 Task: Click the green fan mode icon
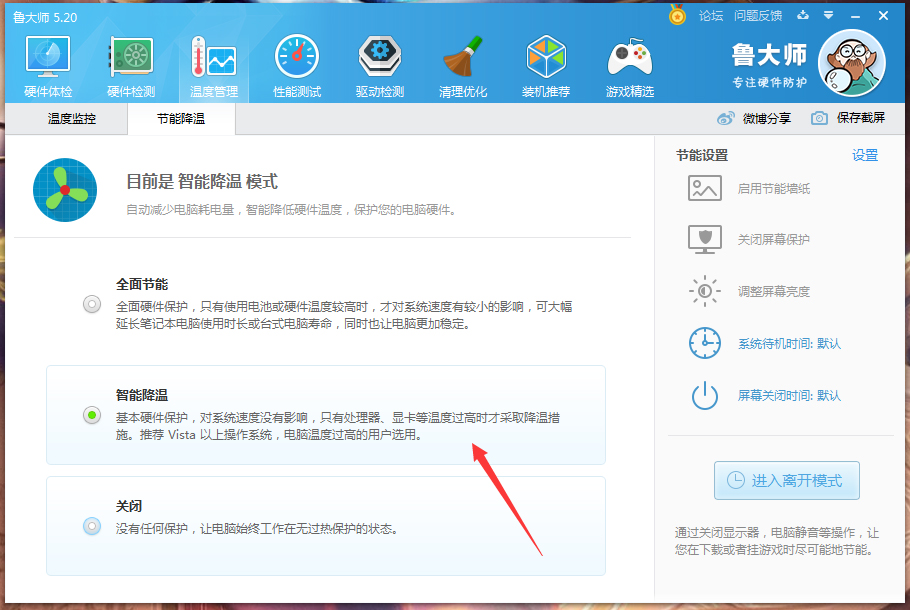65,190
